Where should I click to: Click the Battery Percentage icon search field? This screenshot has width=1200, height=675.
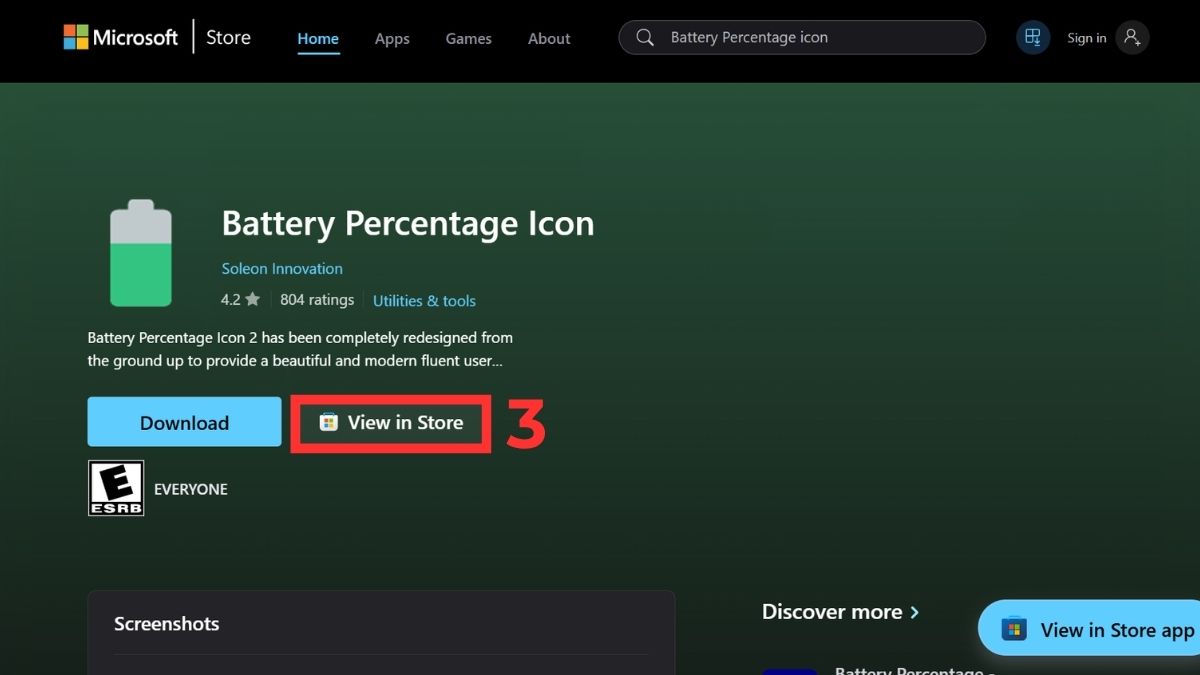point(800,37)
